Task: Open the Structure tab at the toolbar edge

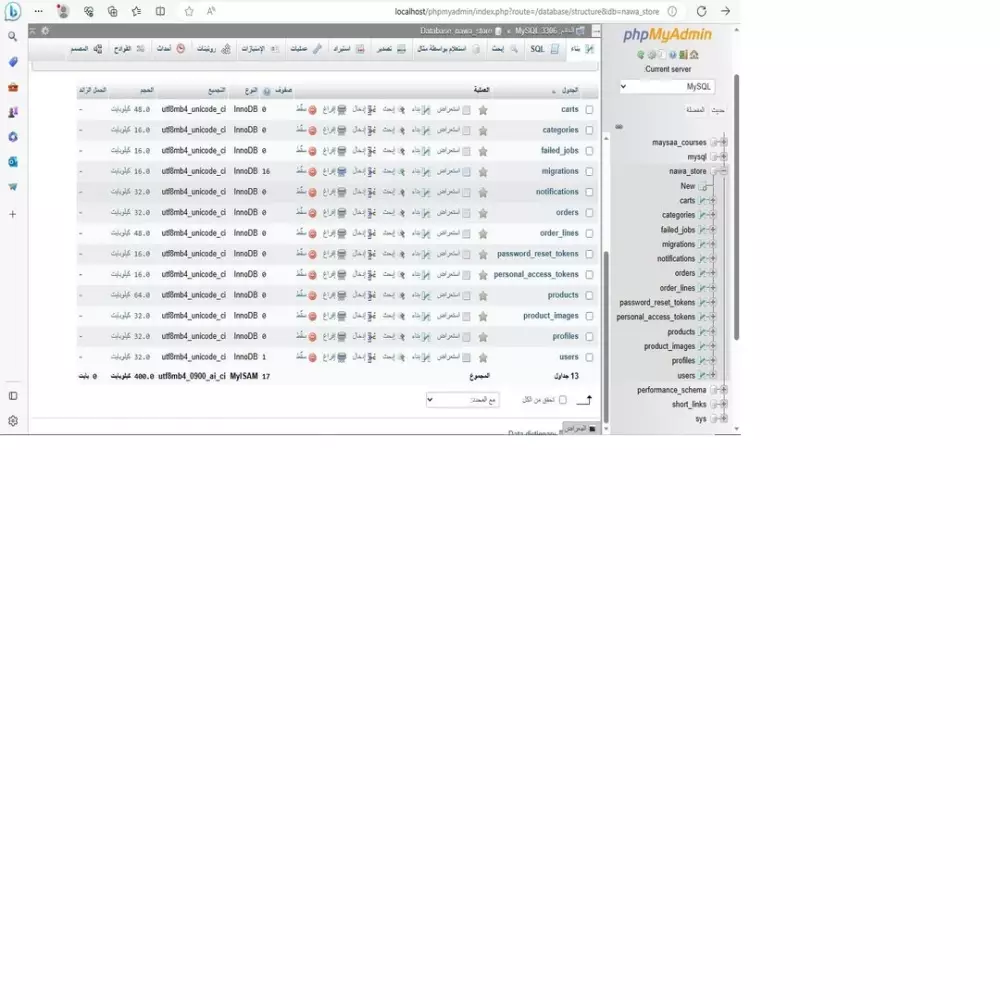Action: pyautogui.click(x=582, y=49)
